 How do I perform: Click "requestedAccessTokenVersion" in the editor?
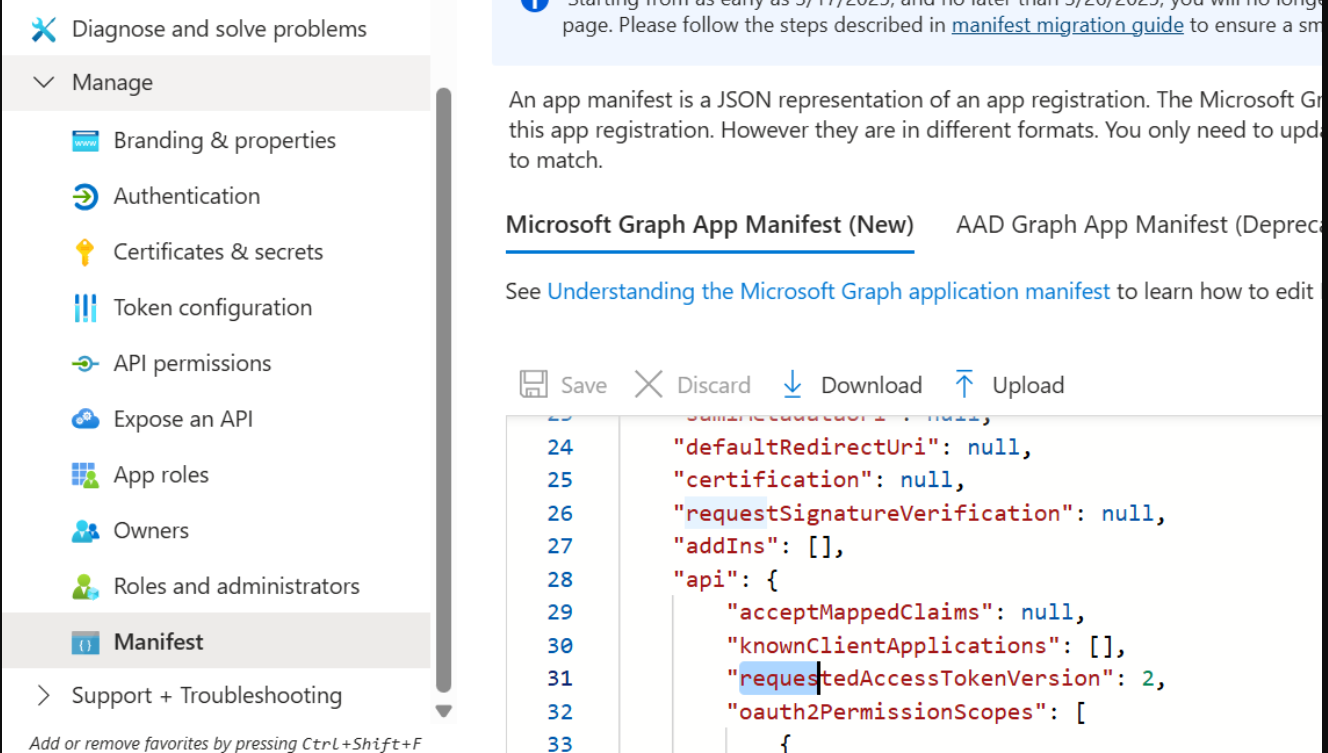click(x=920, y=679)
